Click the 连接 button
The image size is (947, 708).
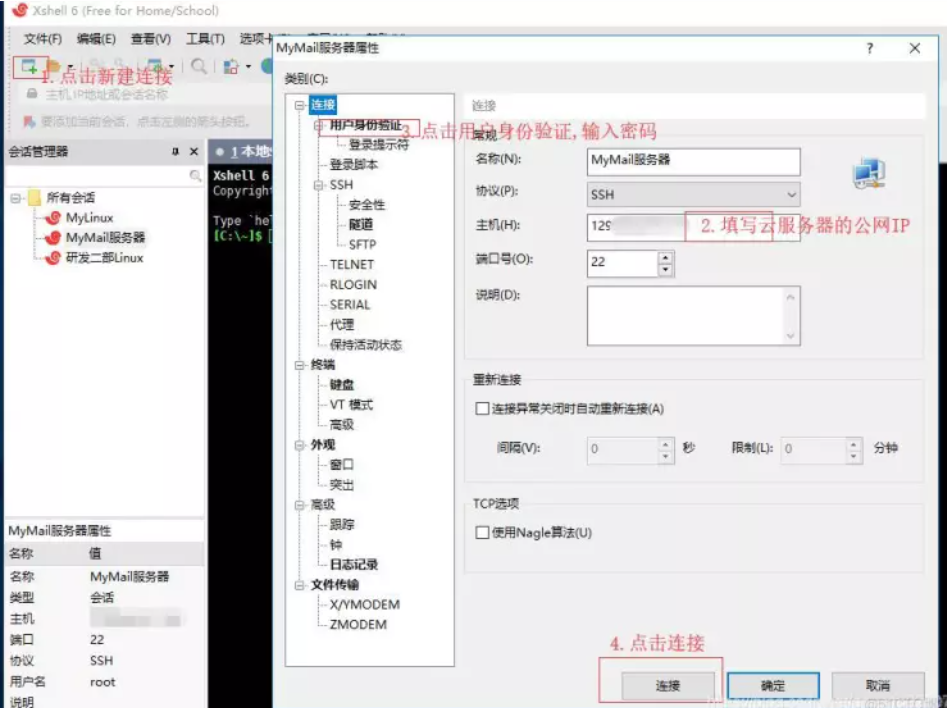[x=667, y=686]
